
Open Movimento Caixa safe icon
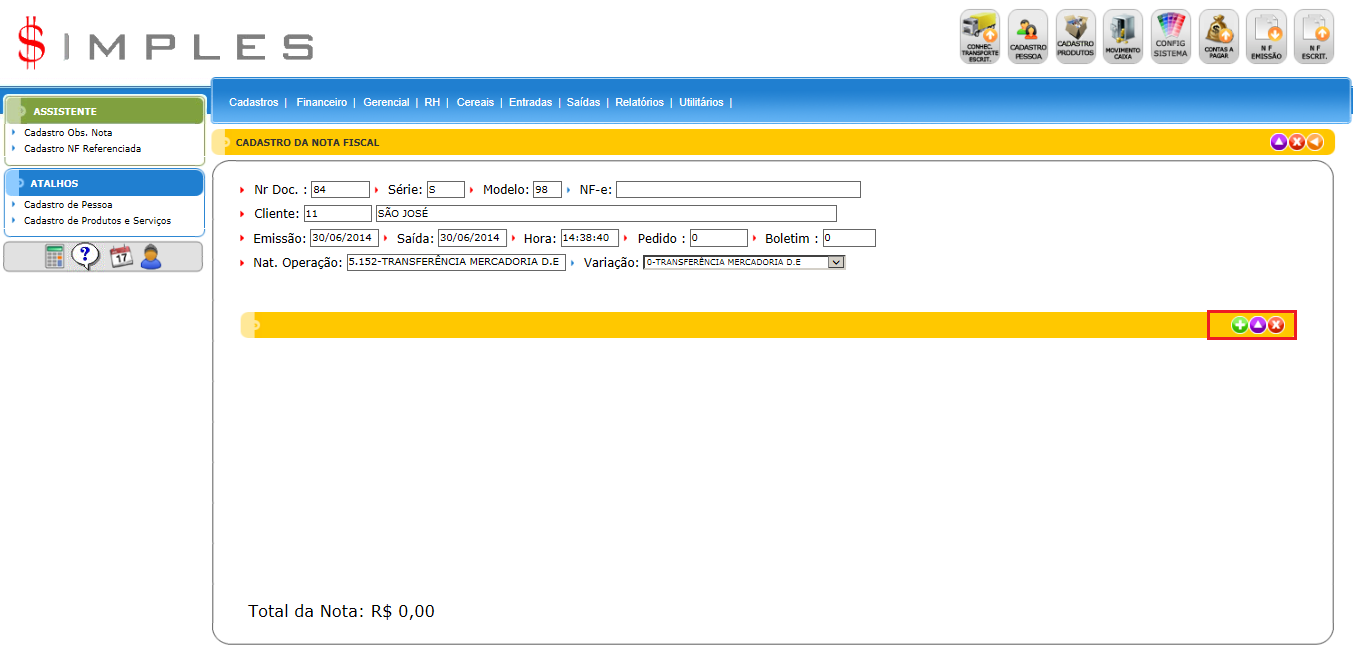click(1122, 37)
